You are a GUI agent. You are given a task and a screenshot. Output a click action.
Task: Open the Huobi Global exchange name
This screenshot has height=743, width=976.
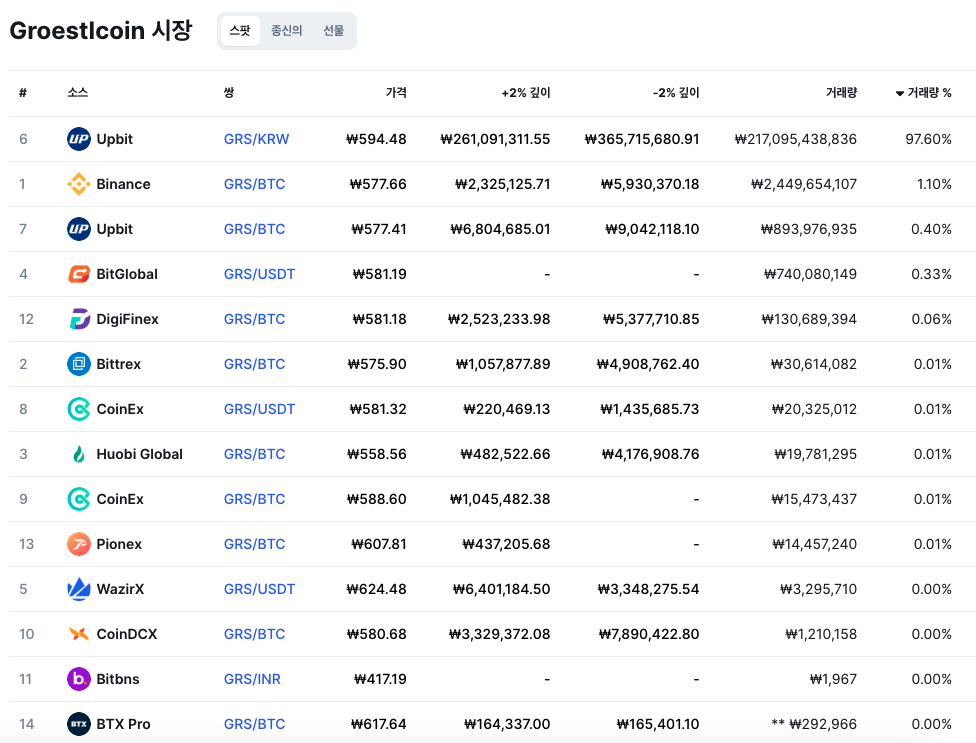[x=139, y=454]
